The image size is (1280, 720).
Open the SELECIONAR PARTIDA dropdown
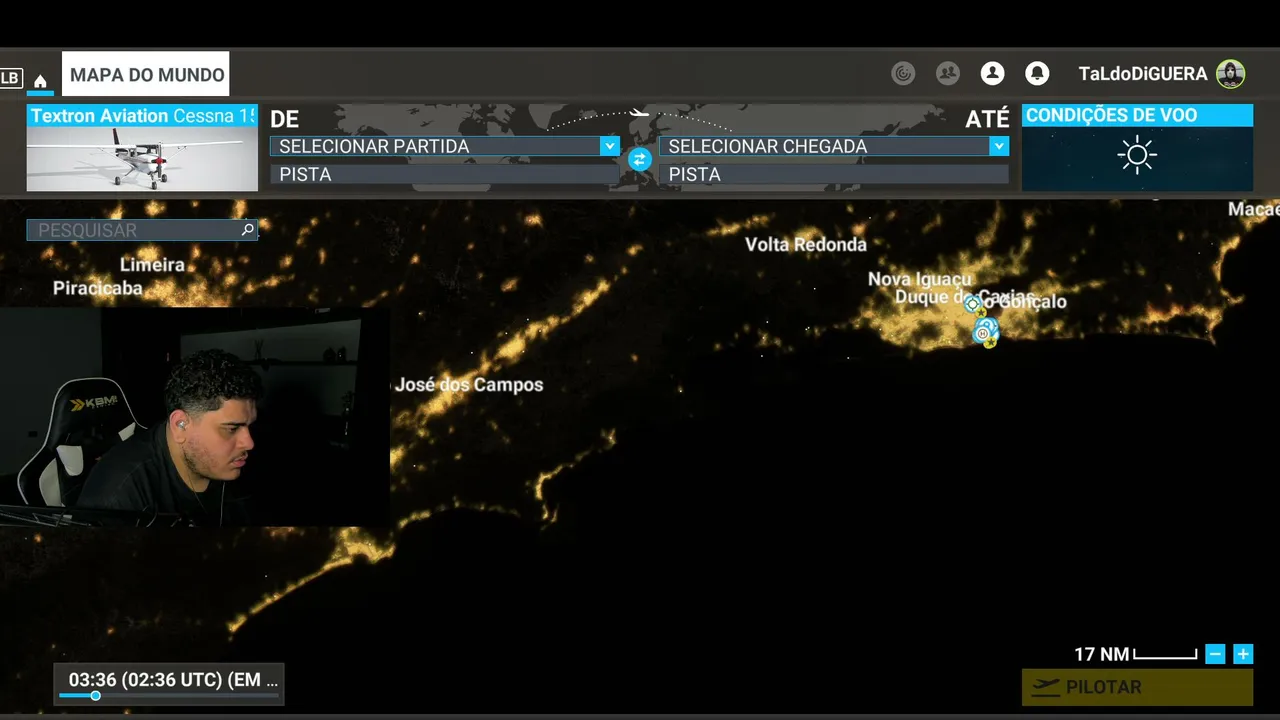pyautogui.click(x=445, y=146)
